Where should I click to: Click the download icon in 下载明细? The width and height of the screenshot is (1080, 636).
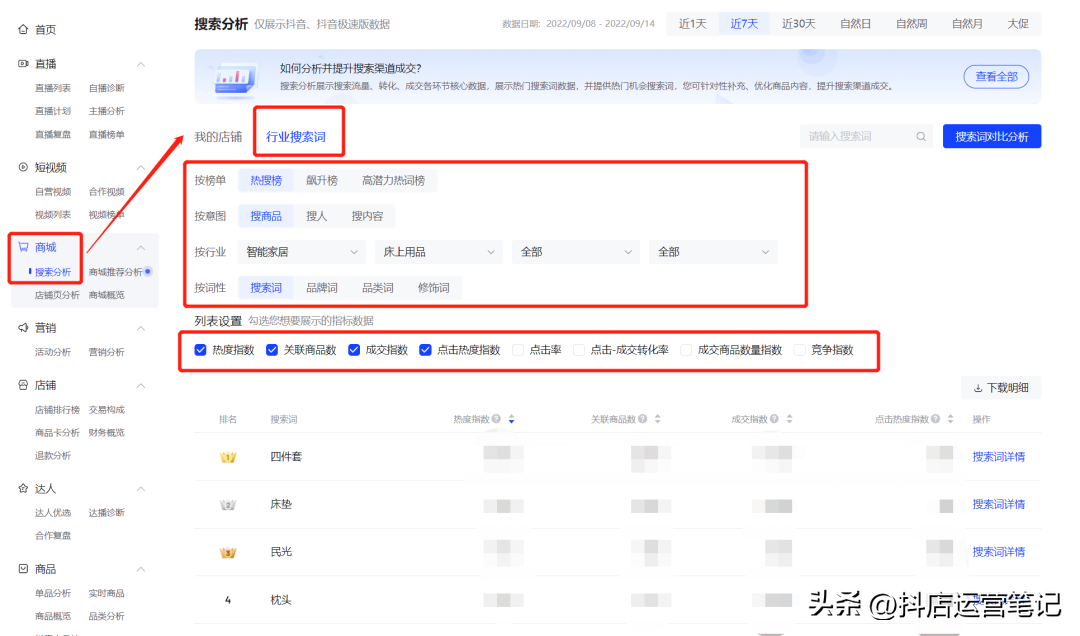977,388
